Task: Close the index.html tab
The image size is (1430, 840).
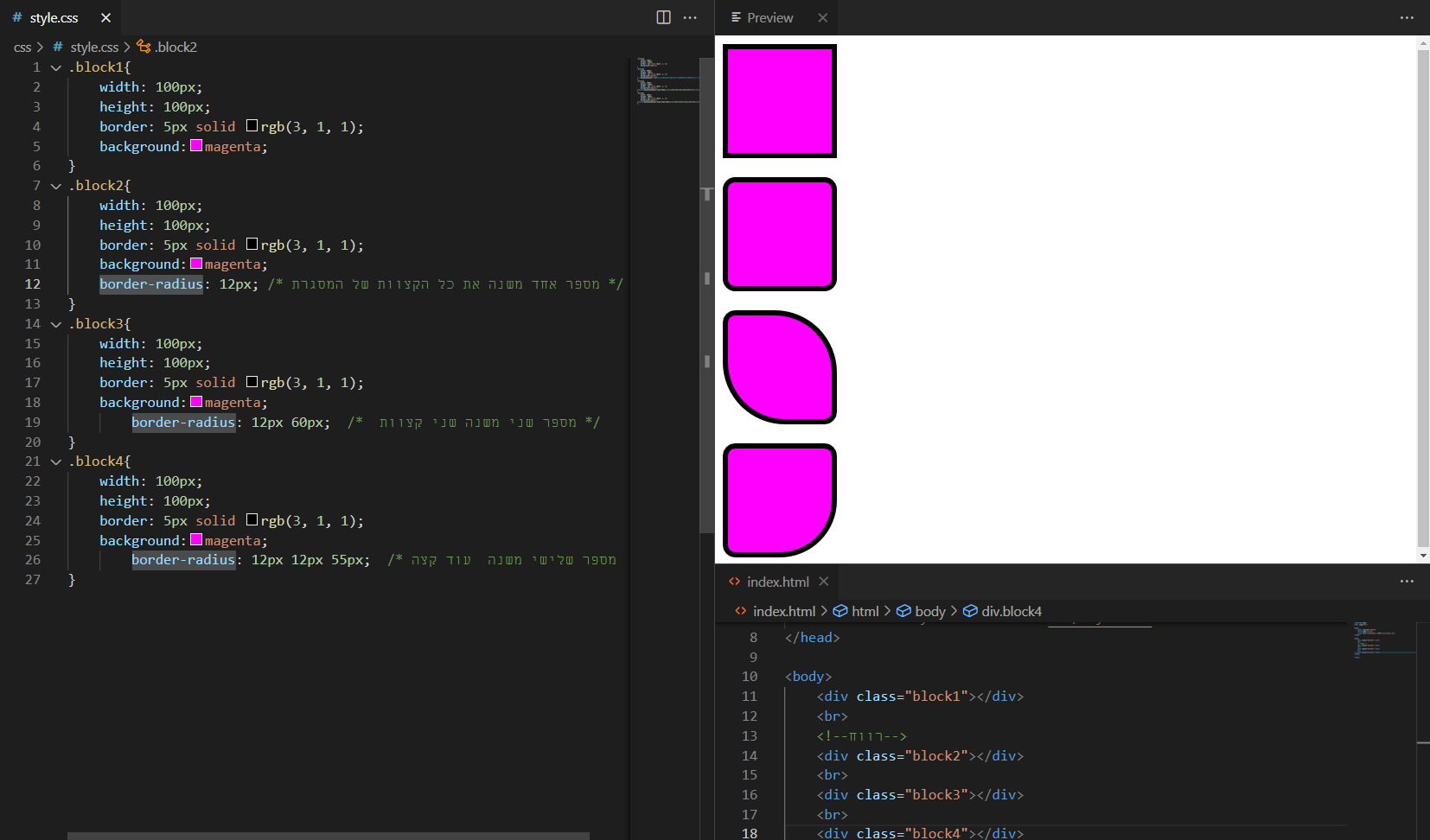Action: point(824,582)
